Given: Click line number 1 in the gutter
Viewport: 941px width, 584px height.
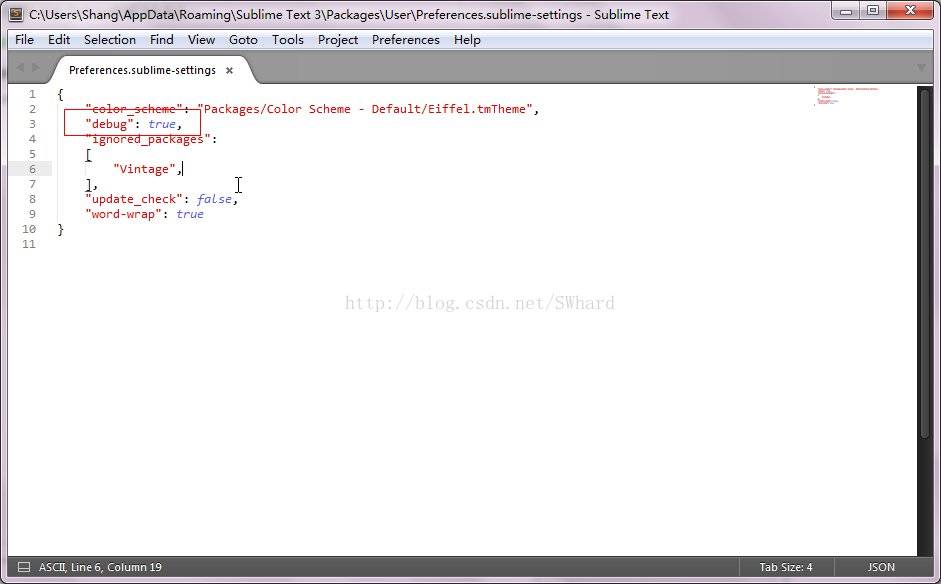Looking at the screenshot, I should (x=32, y=94).
